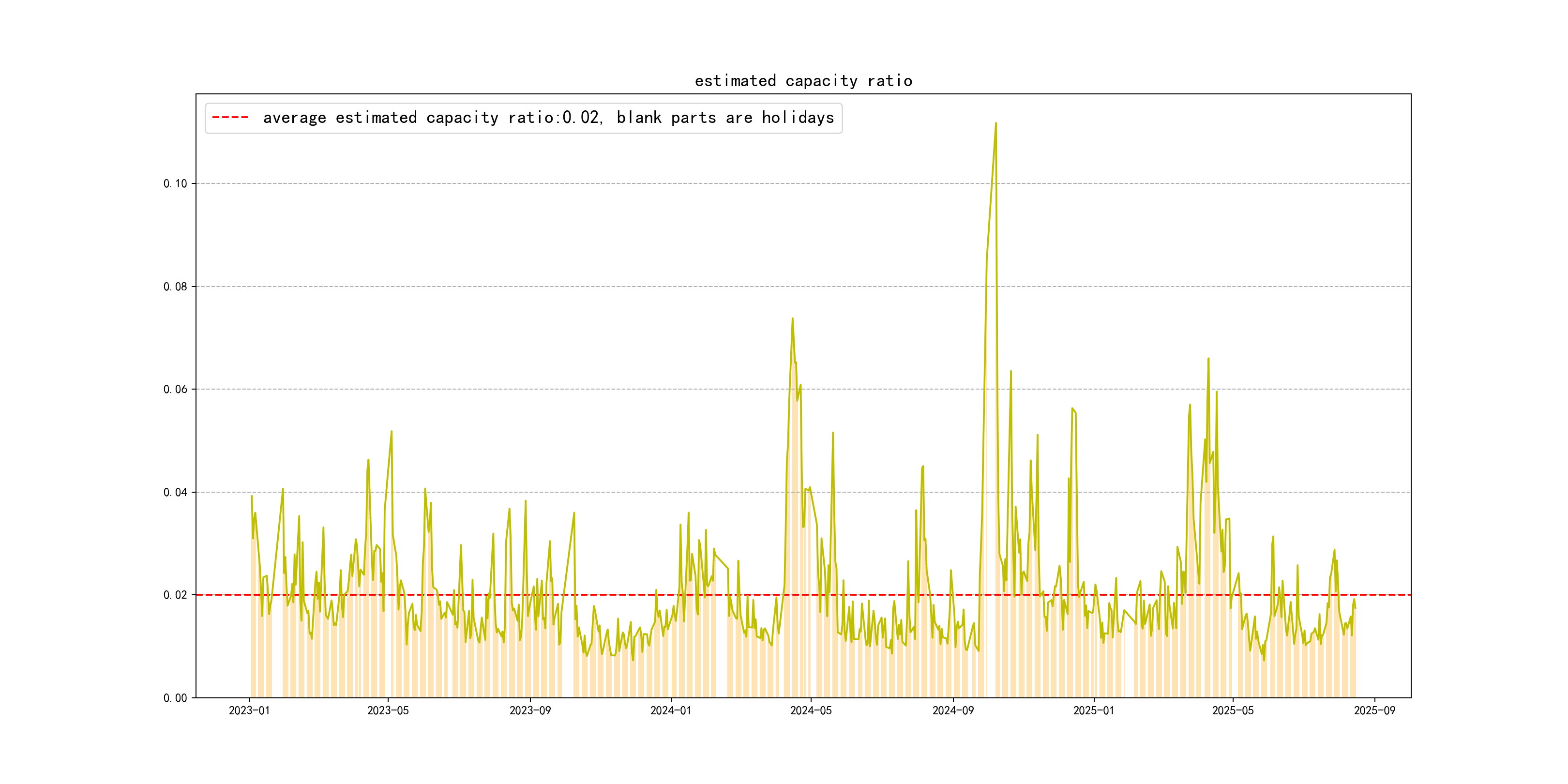Select the 2025-05 x-axis date label

coord(1233,711)
